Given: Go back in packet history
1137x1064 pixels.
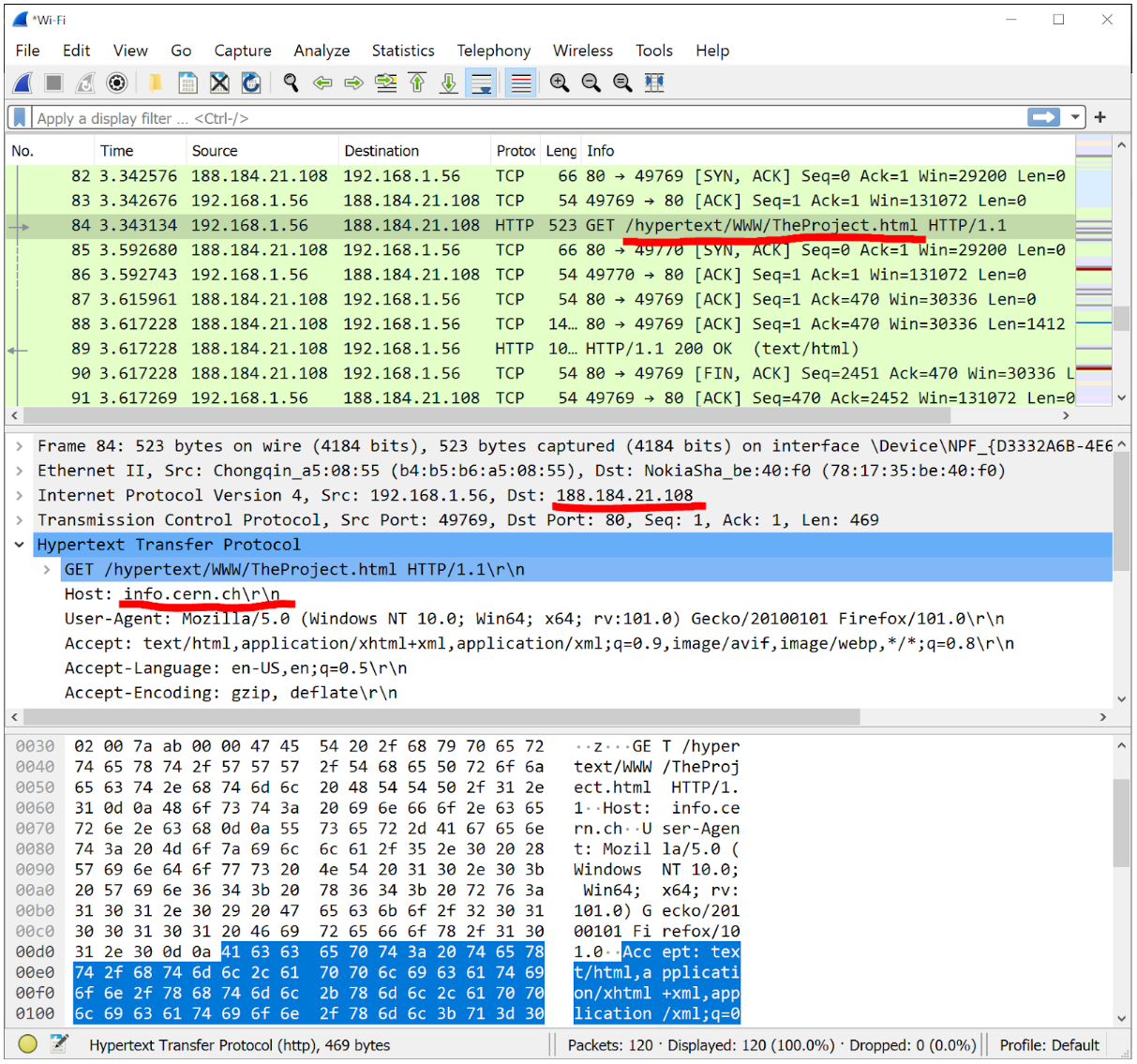Looking at the screenshot, I should (322, 83).
